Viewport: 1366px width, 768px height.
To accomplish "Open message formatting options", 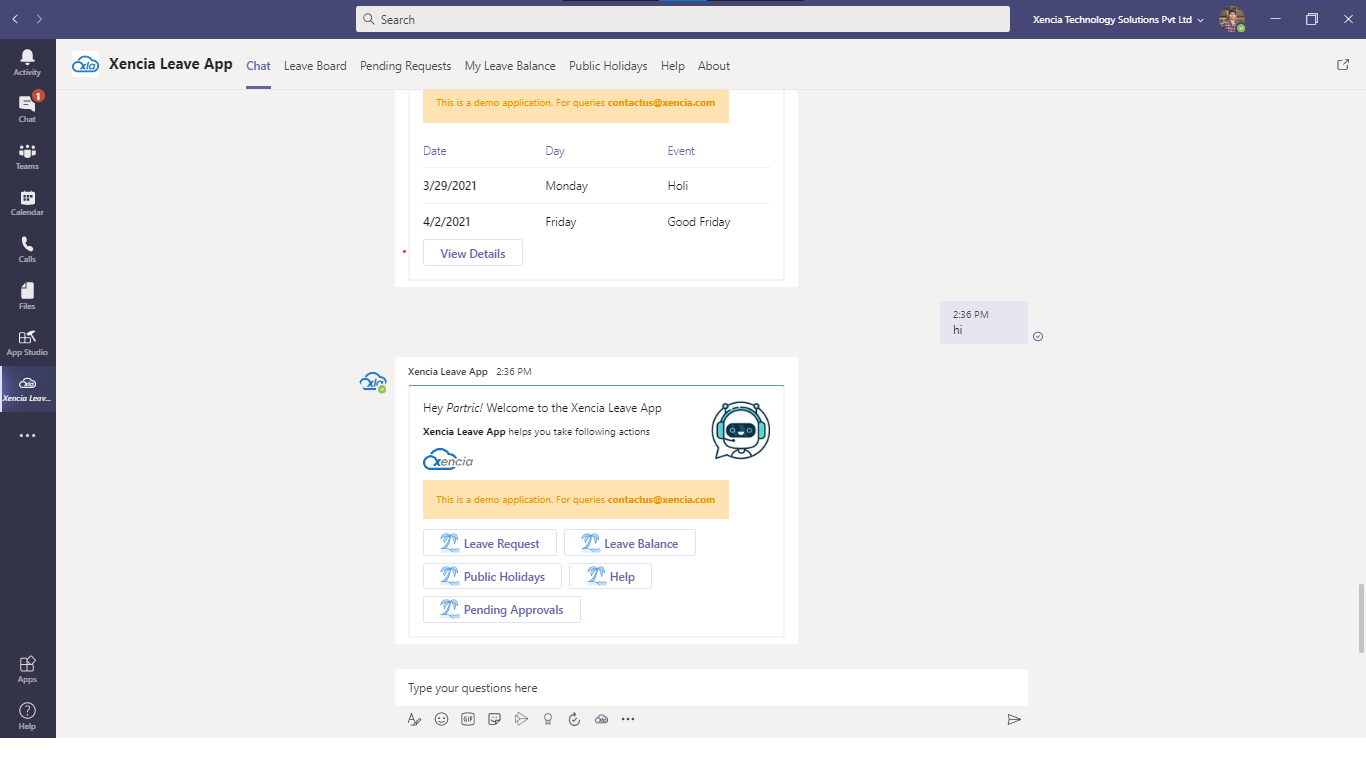I will point(414,719).
